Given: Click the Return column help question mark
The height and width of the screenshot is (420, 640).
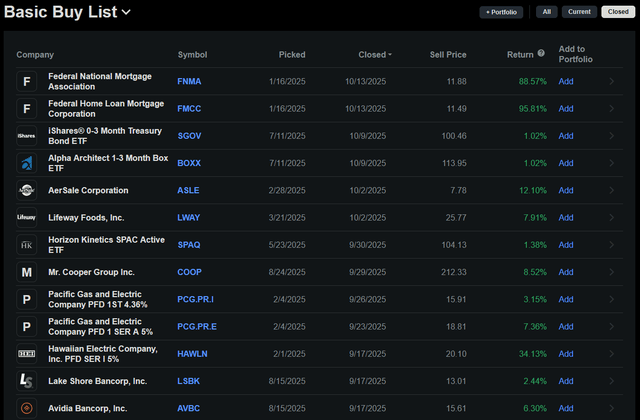Looking at the screenshot, I should [541, 54].
